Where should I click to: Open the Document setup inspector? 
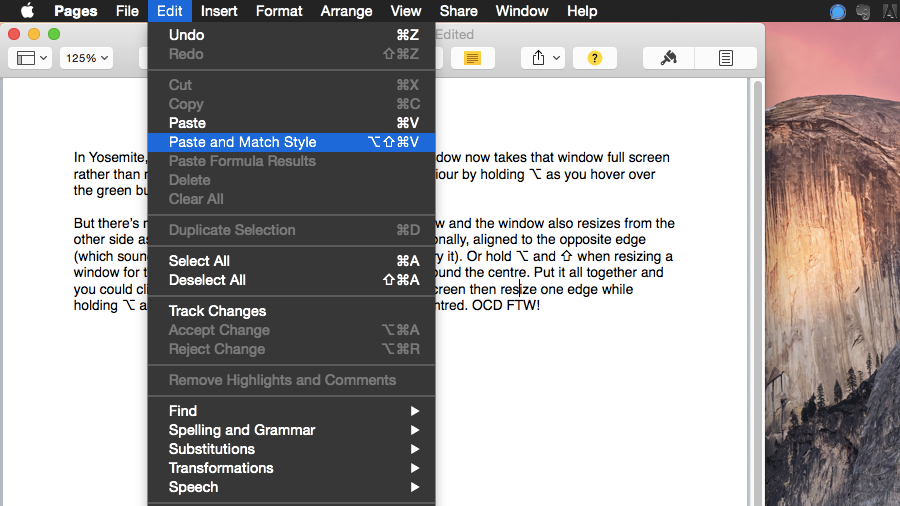click(726, 58)
